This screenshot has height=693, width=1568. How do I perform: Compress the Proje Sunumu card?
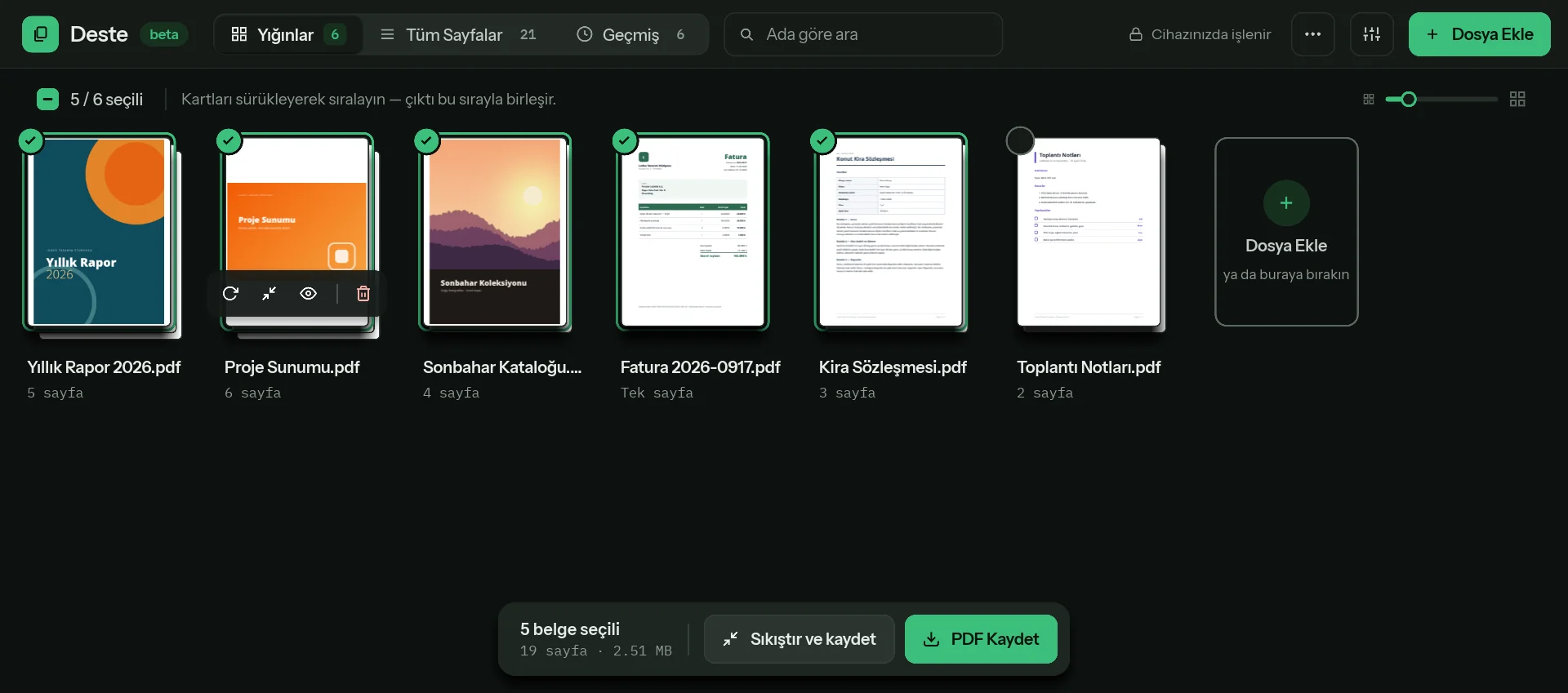269,294
